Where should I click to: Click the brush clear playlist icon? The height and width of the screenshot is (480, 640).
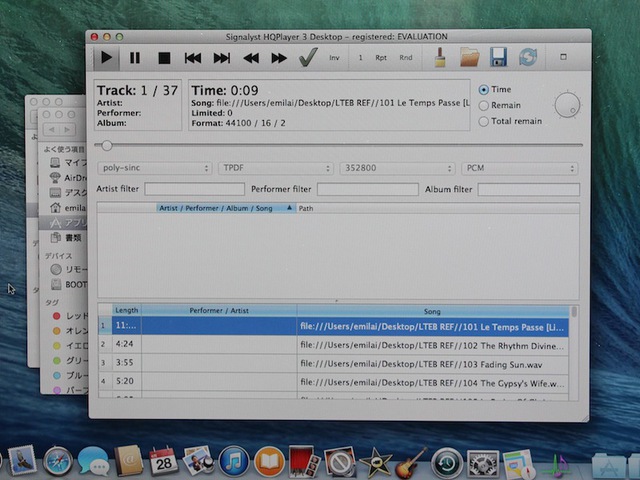click(x=440, y=57)
